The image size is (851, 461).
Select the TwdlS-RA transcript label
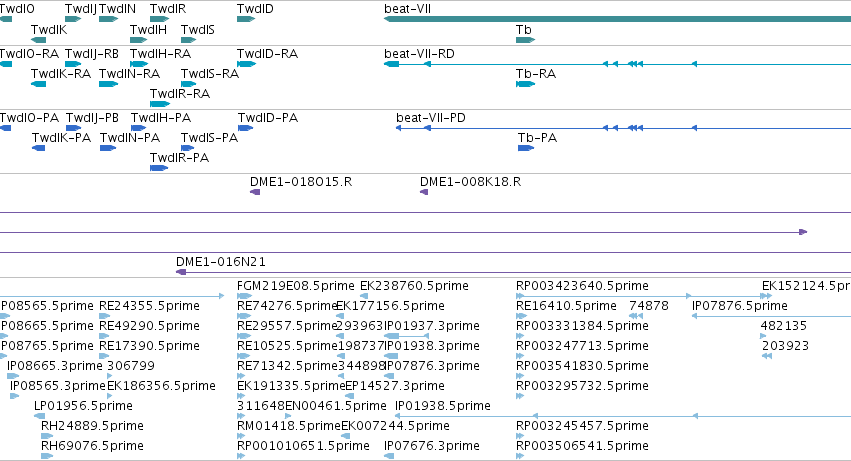210,74
